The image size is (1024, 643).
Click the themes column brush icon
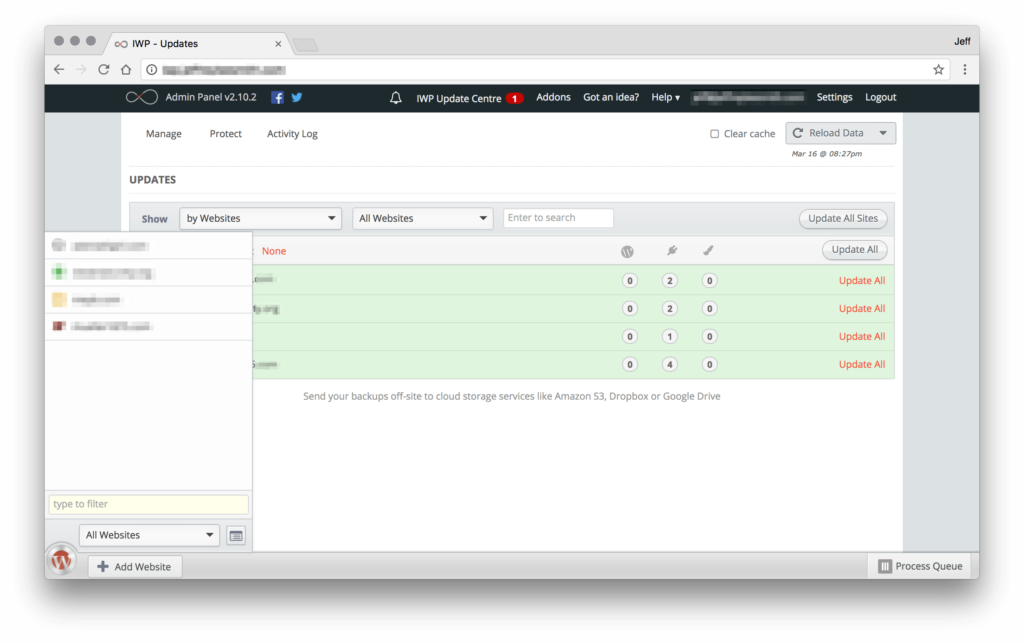[708, 251]
